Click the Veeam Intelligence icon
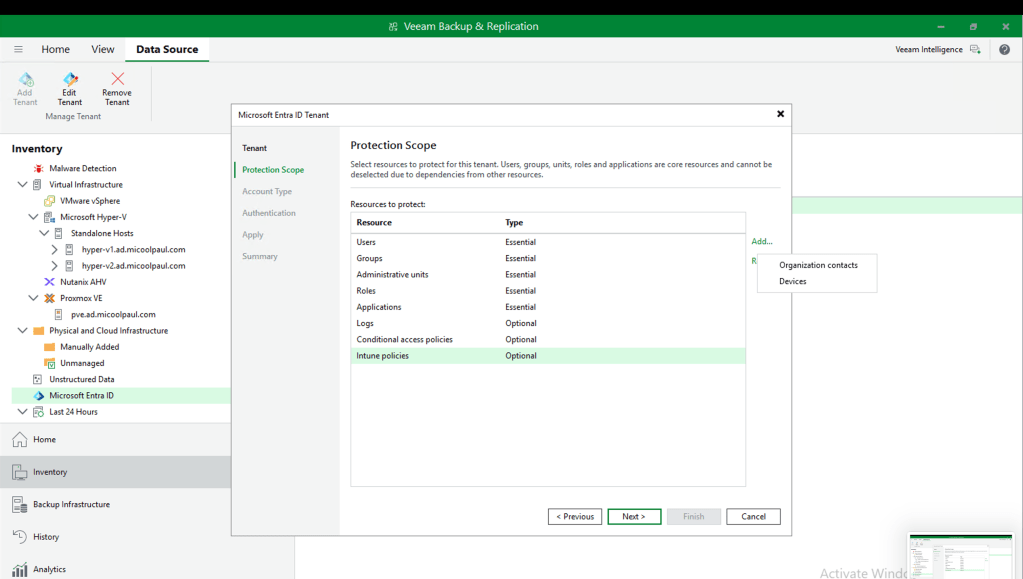Screen dimensions: 1023x579 [x=975, y=50]
